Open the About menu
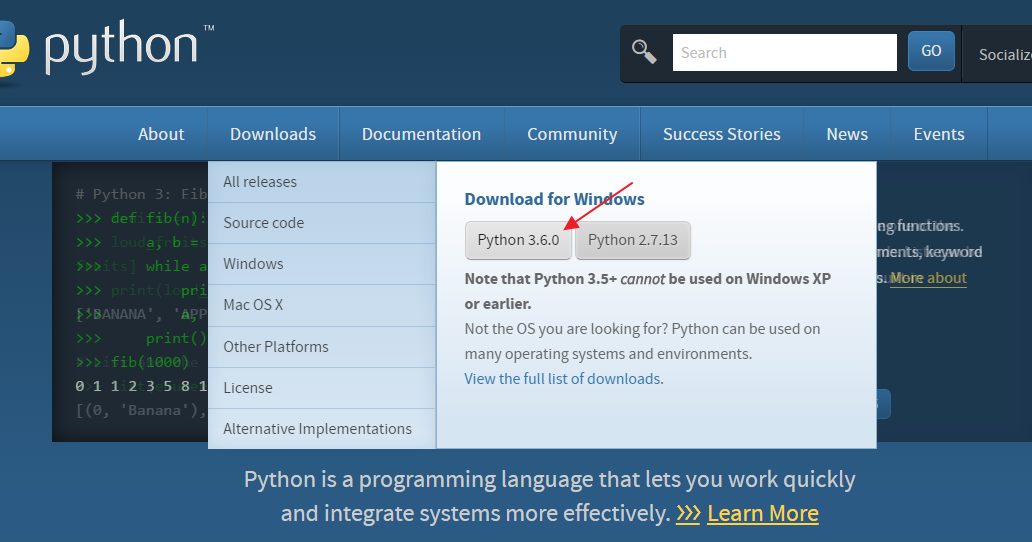The height and width of the screenshot is (542, 1032). (x=161, y=134)
